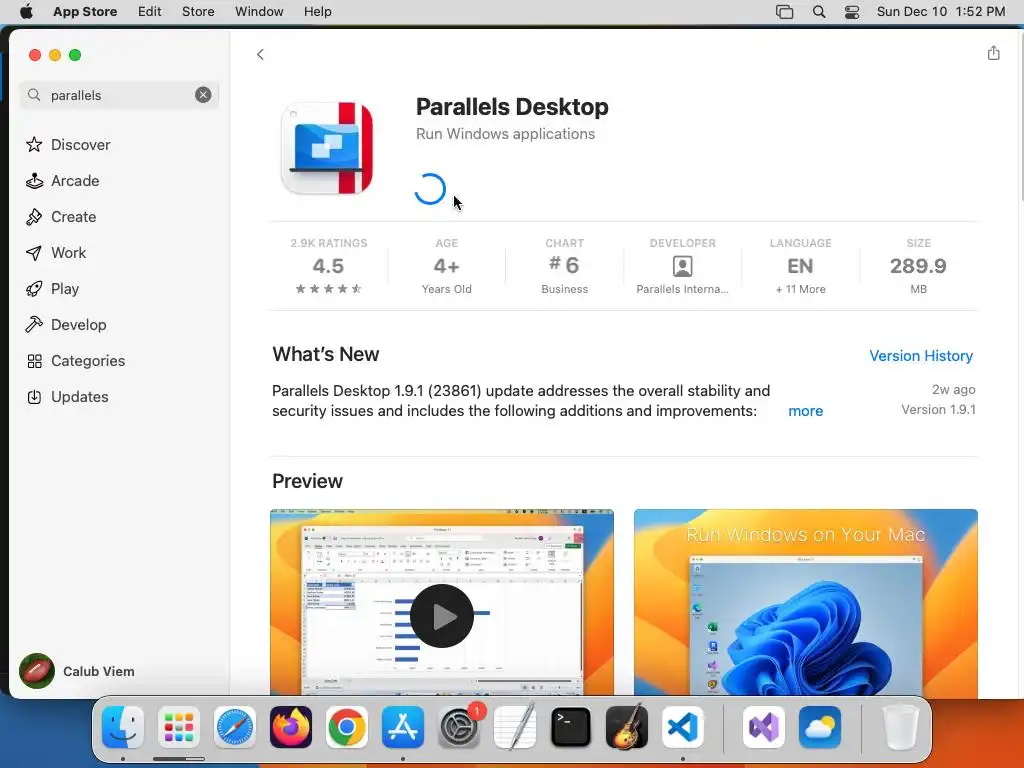The width and height of the screenshot is (1024, 768).
Task: Open the Help menu
Action: pyautogui.click(x=317, y=12)
